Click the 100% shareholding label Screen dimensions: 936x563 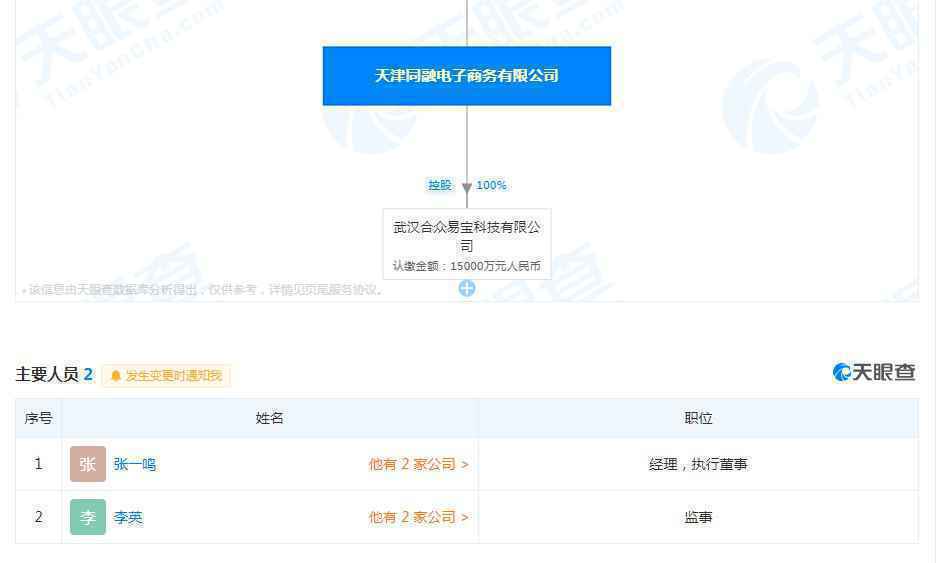point(491,185)
